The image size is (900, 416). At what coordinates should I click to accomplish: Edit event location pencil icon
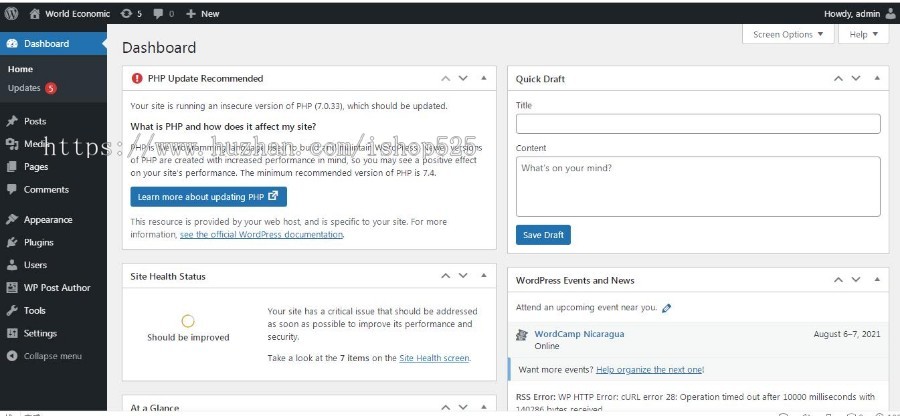666,308
